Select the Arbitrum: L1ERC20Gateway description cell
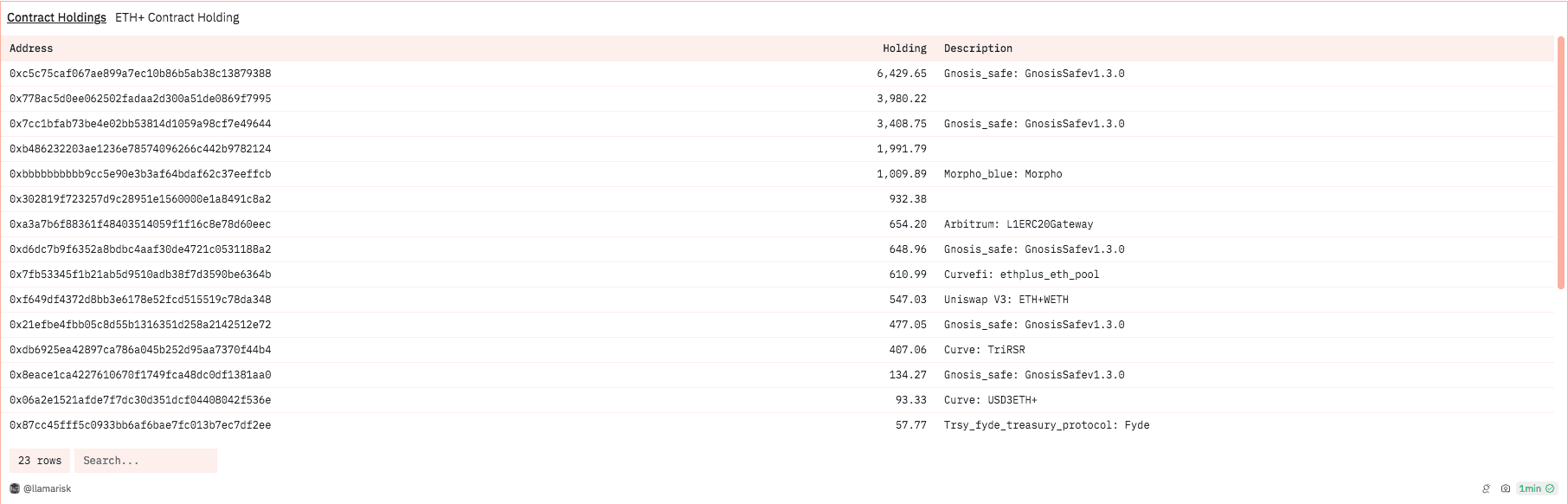The image size is (1568, 504). pyautogui.click(x=1019, y=224)
